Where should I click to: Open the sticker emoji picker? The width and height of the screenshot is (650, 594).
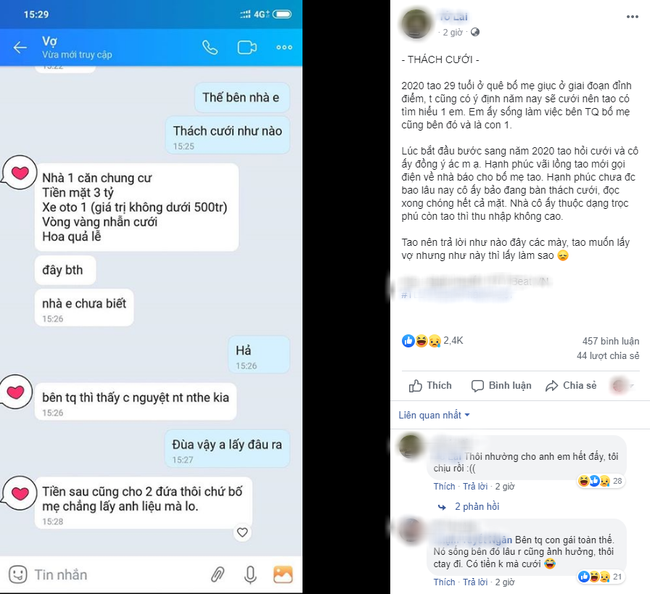tap(18, 575)
